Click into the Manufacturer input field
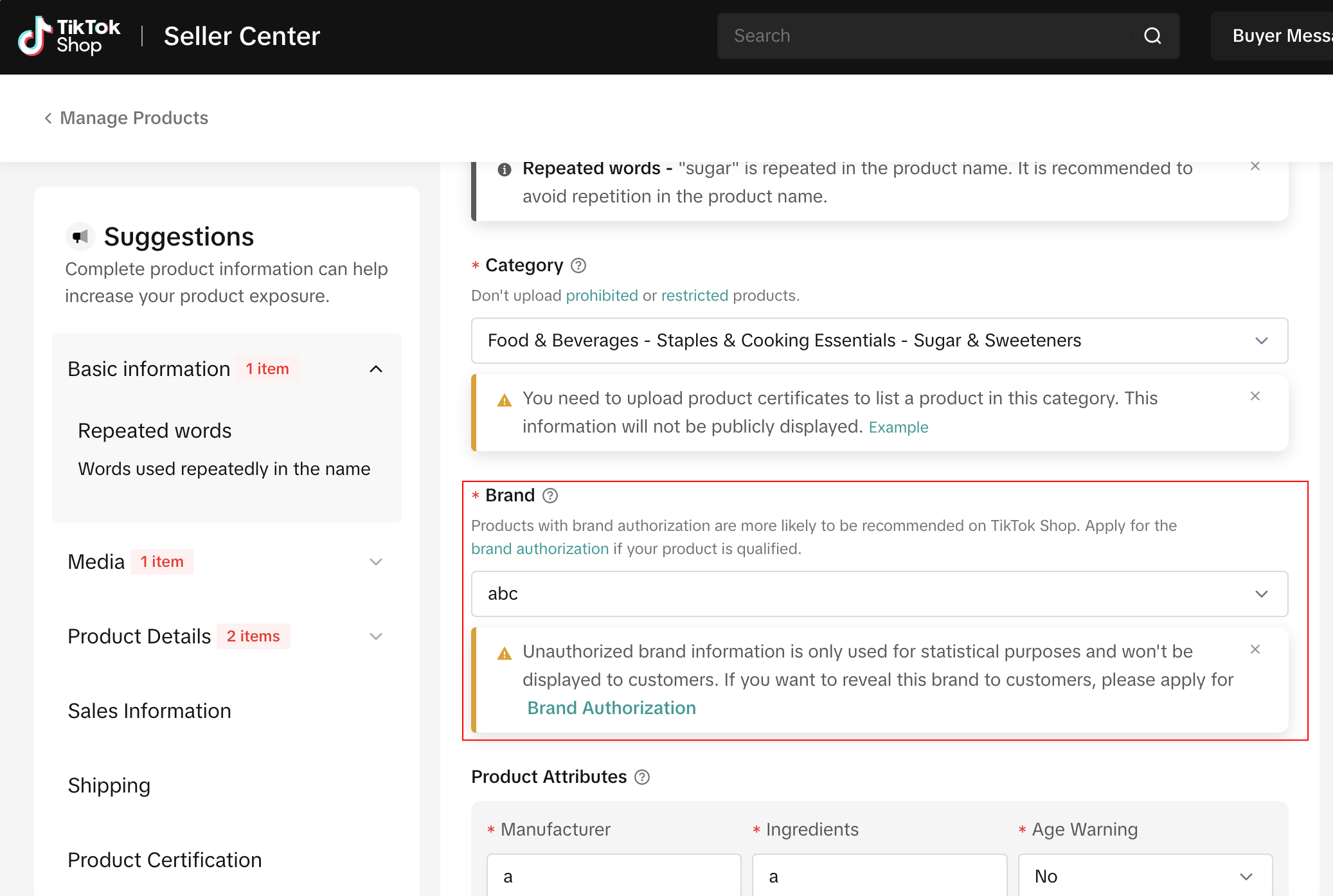The image size is (1333, 896). (614, 876)
